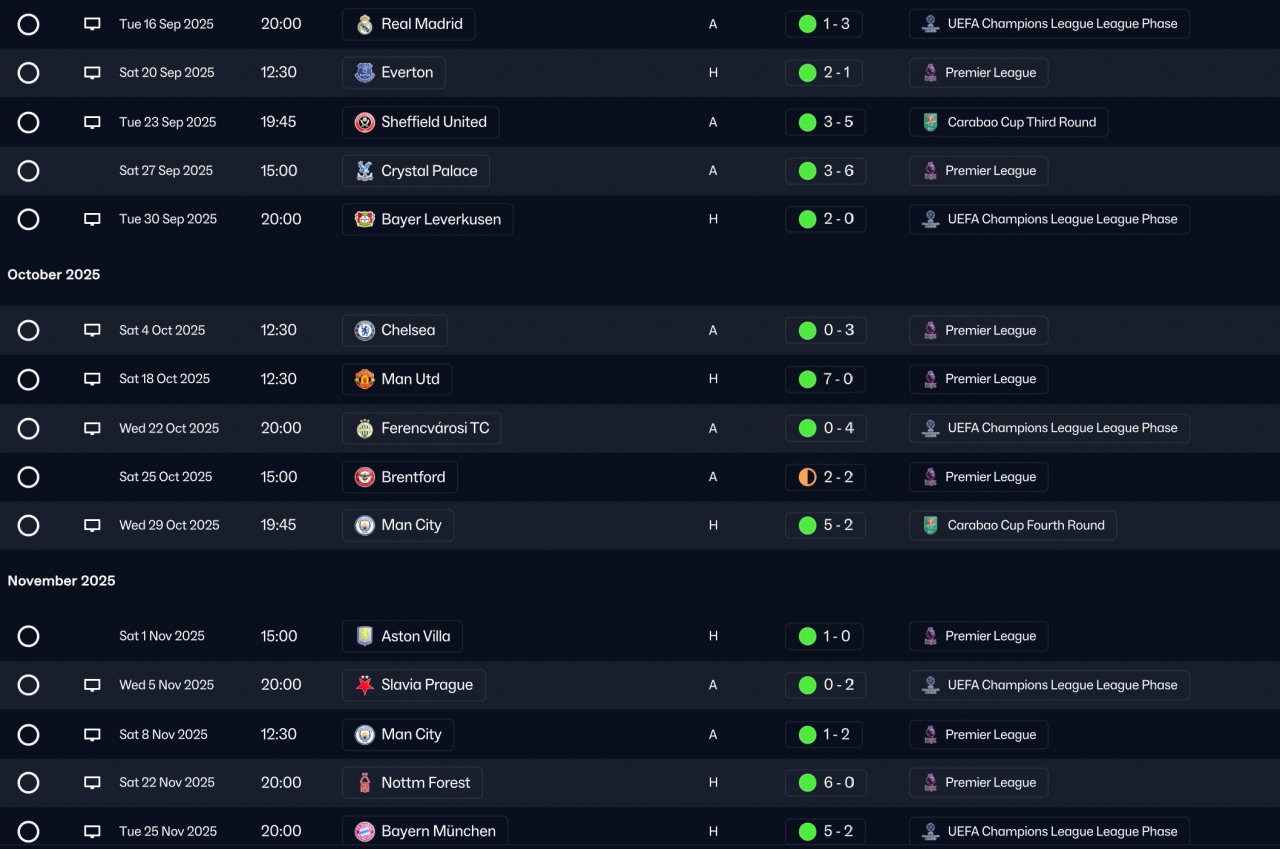This screenshot has height=849, width=1280.
Task: Click the Sheffield United club crest
Action: [365, 122]
